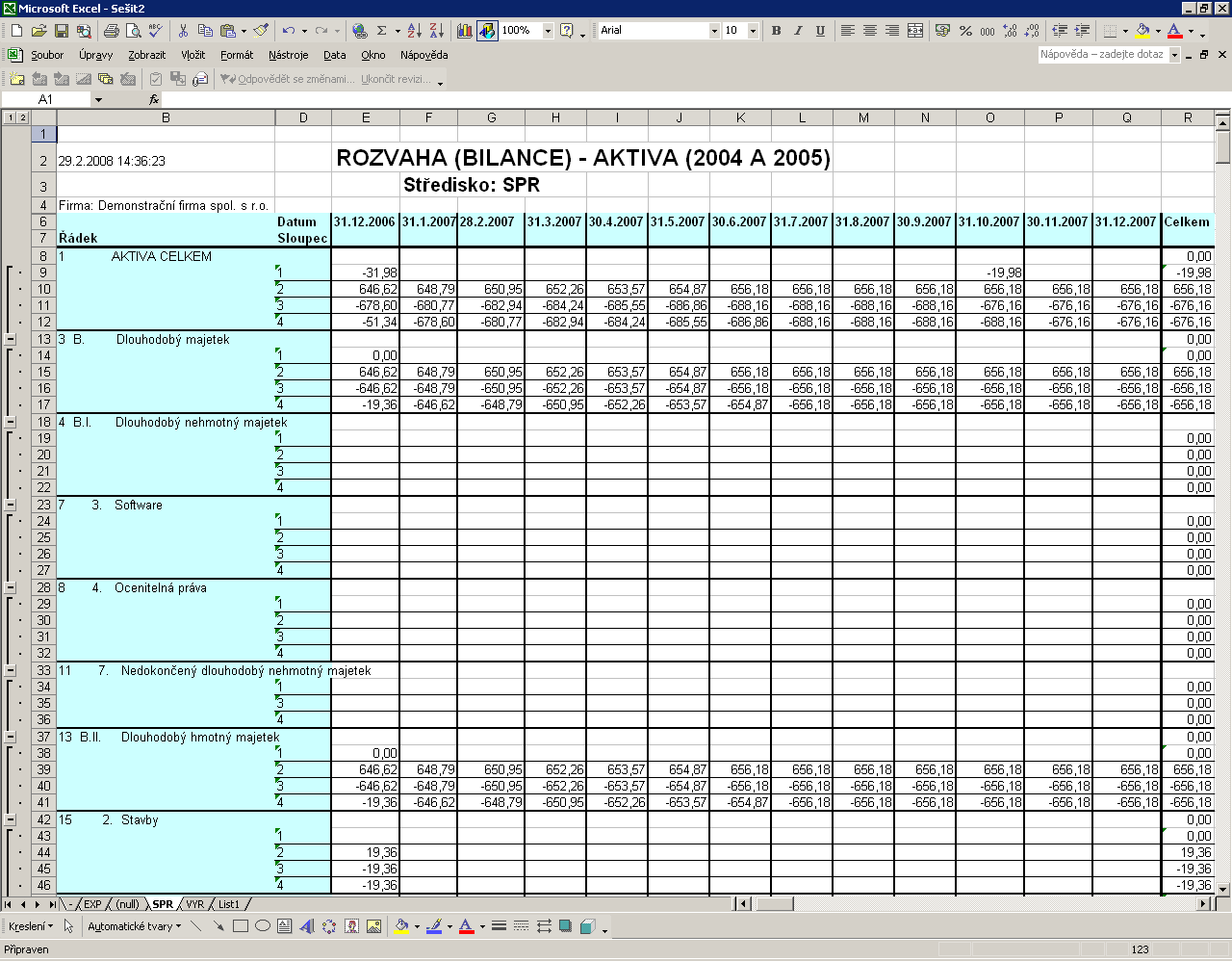The image size is (1232, 961).
Task: Collapse the outline group at row 23
Action: tap(11, 505)
